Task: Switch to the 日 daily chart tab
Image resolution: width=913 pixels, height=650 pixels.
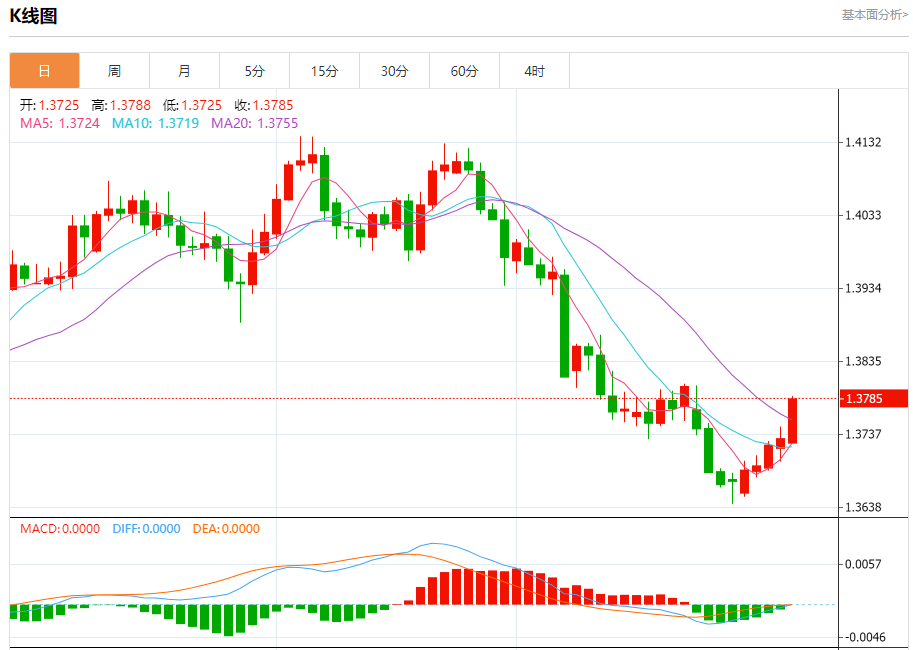Action: pyautogui.click(x=44, y=71)
